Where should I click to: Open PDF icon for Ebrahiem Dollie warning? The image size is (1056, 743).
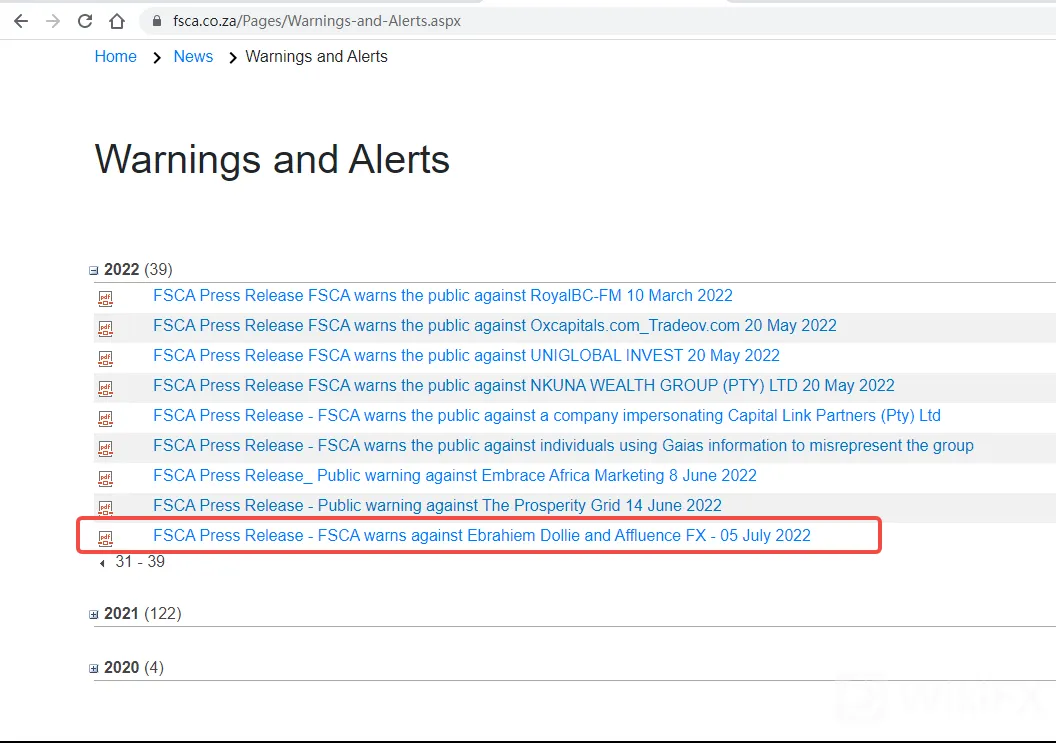pyautogui.click(x=106, y=538)
